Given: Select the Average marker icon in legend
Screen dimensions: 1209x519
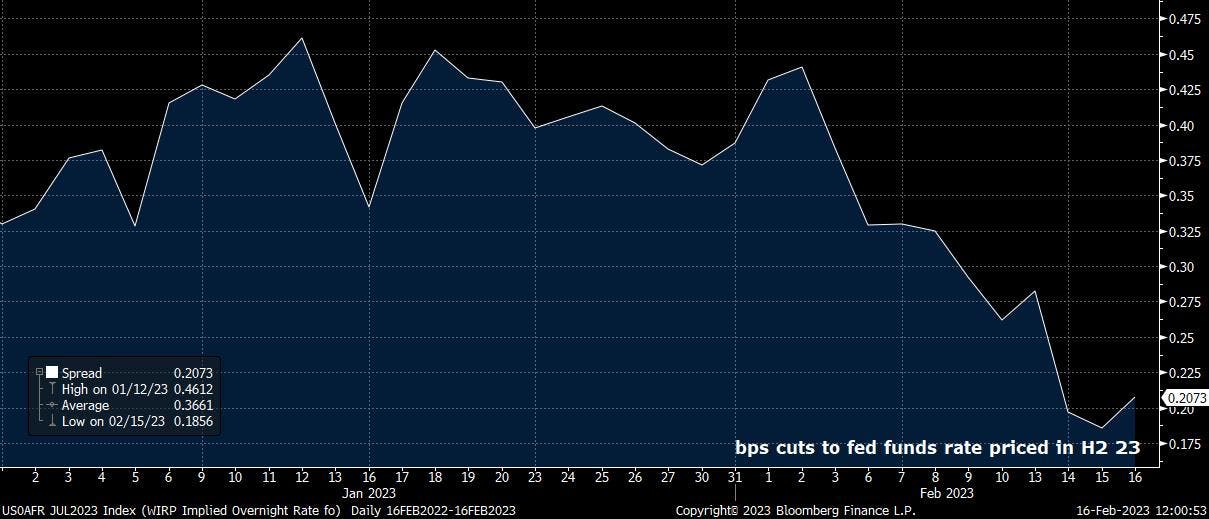Looking at the screenshot, I should tap(52, 405).
